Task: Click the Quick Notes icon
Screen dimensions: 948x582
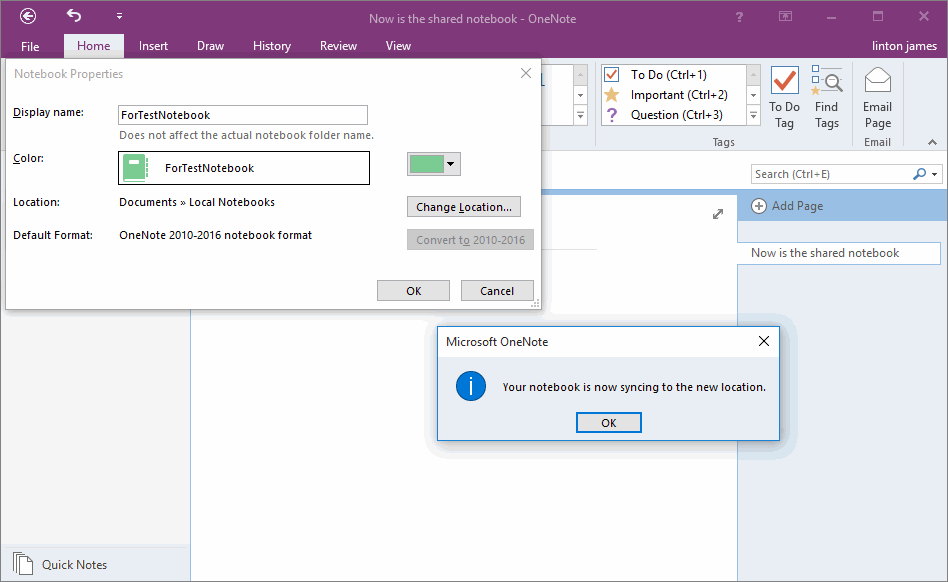Action: pos(23,562)
